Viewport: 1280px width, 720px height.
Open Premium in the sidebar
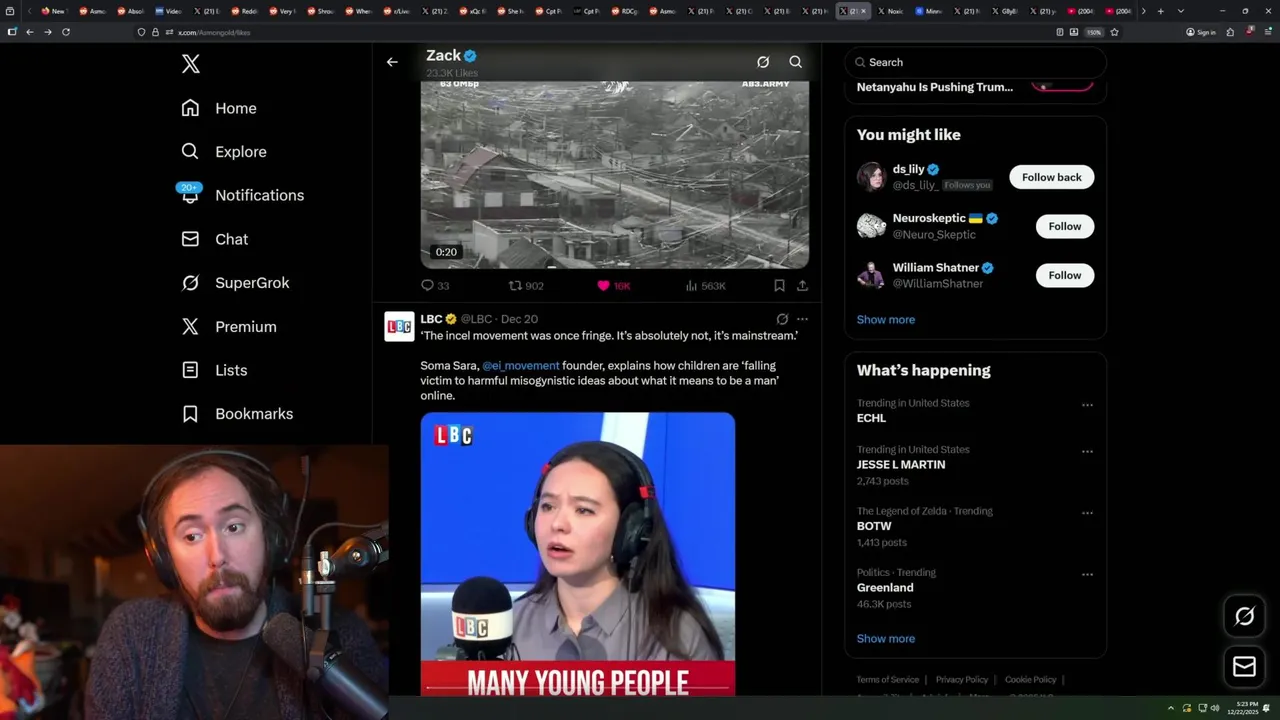[x=228, y=326]
